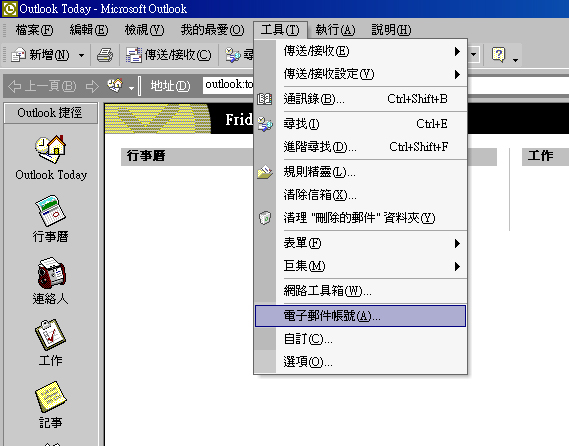Screen dimensions: 569x446
Task: Open the 記事 notes sticky icon
Action: pos(50,397)
